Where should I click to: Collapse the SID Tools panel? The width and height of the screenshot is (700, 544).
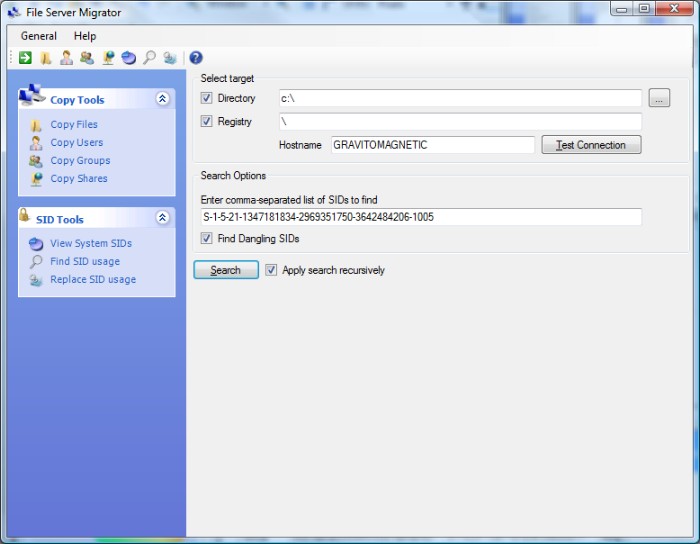coord(163,218)
